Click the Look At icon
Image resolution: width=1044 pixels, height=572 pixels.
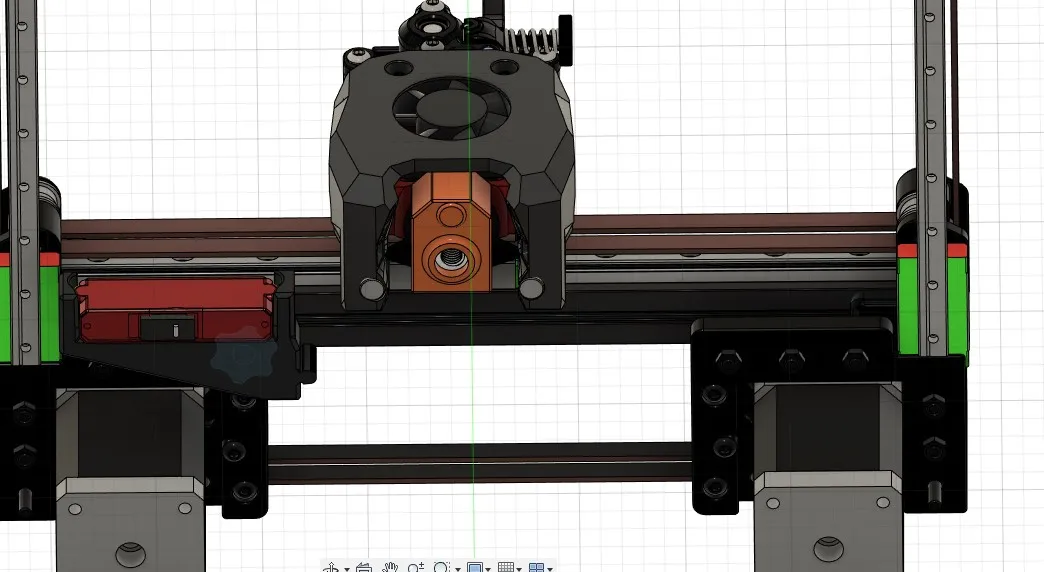(x=363, y=567)
